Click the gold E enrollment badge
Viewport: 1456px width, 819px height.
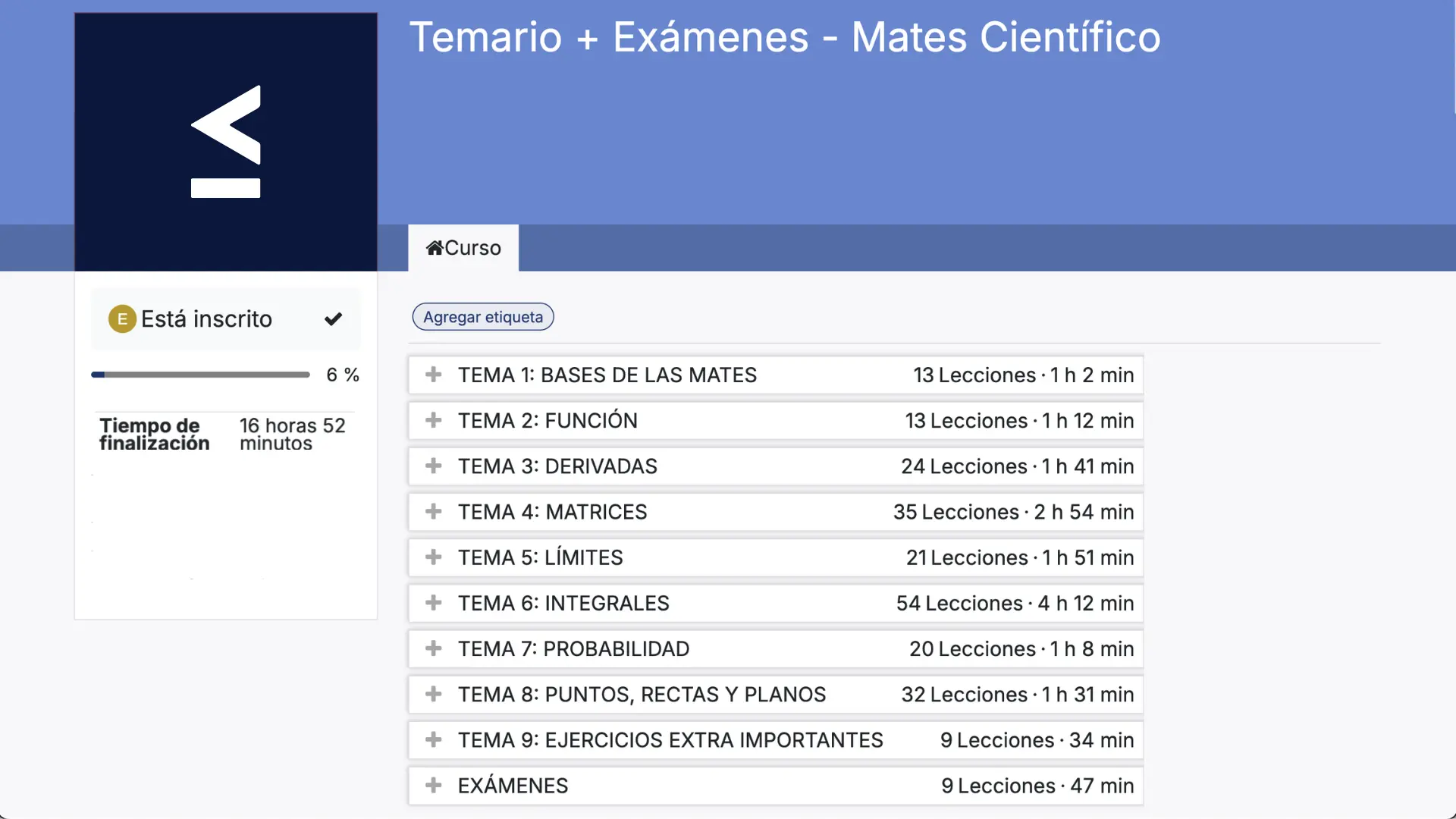122,319
